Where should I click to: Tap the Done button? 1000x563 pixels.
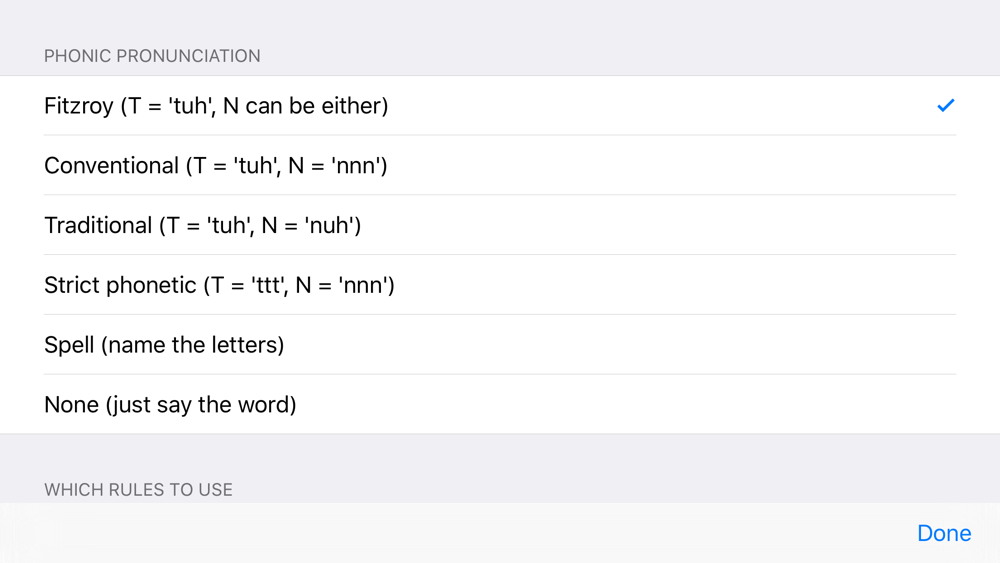944,533
